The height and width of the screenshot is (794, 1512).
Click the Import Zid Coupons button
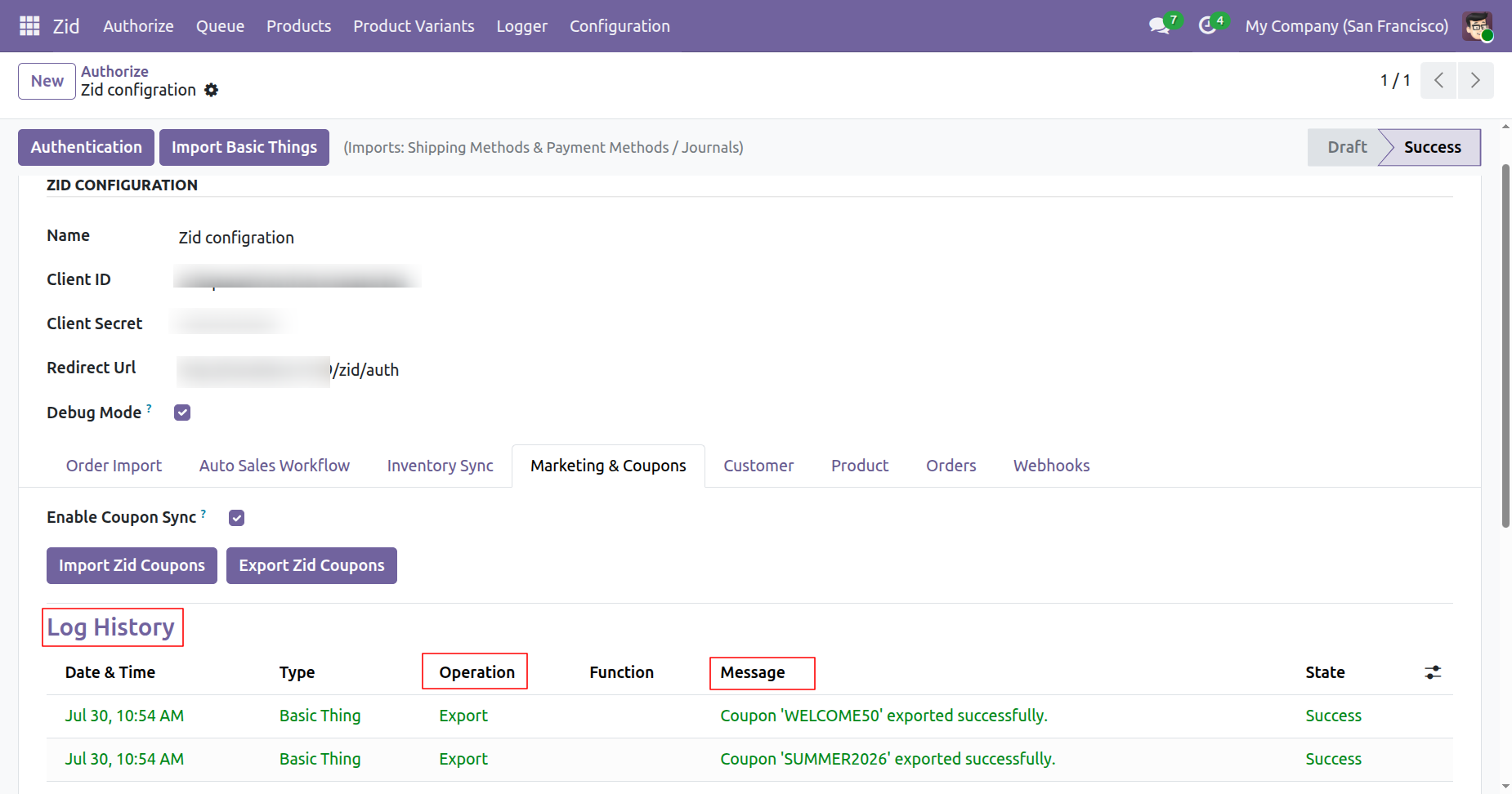coord(132,565)
